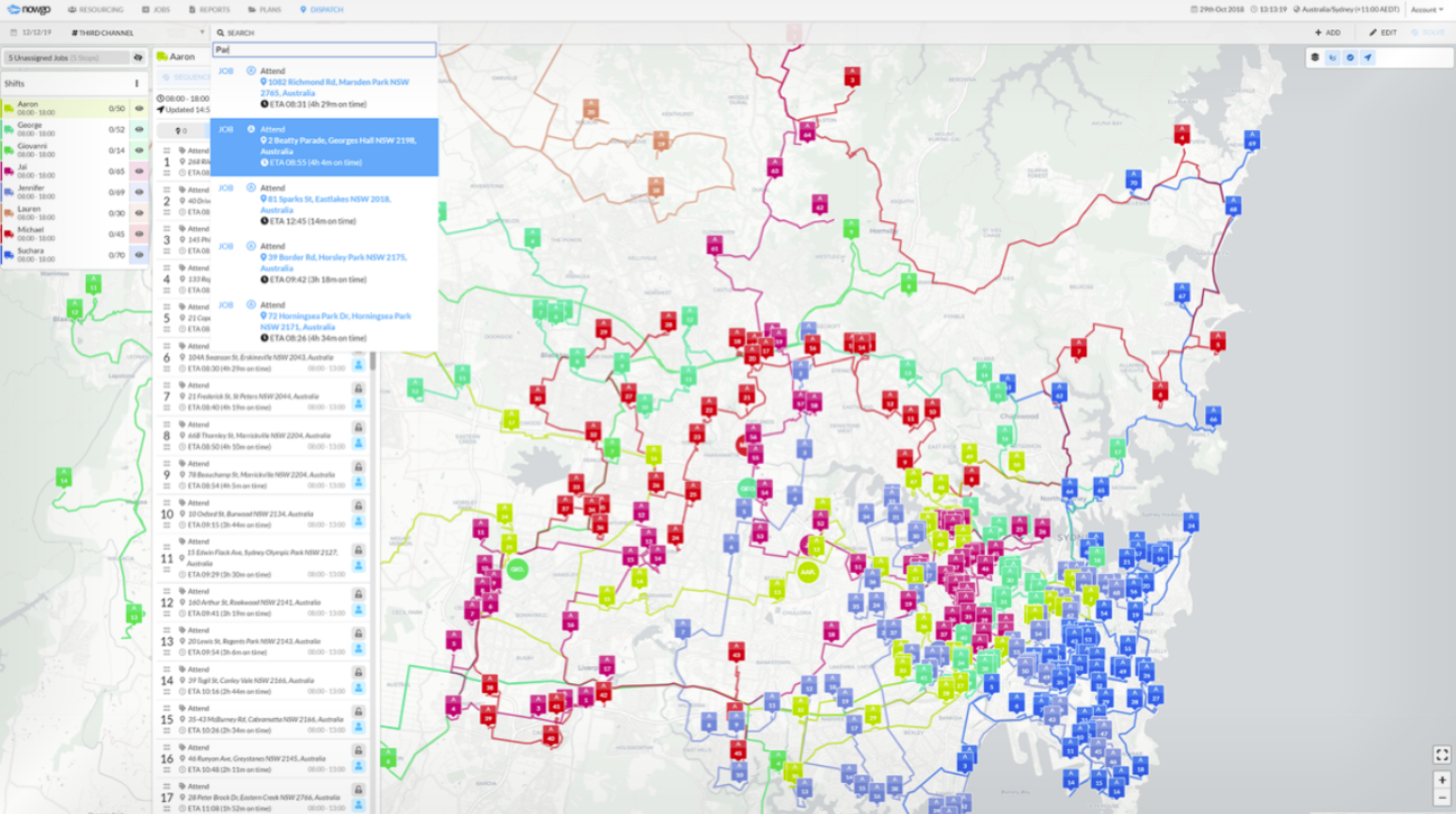Hide Michael's shift route on map
The image size is (1456, 814).
(139, 234)
